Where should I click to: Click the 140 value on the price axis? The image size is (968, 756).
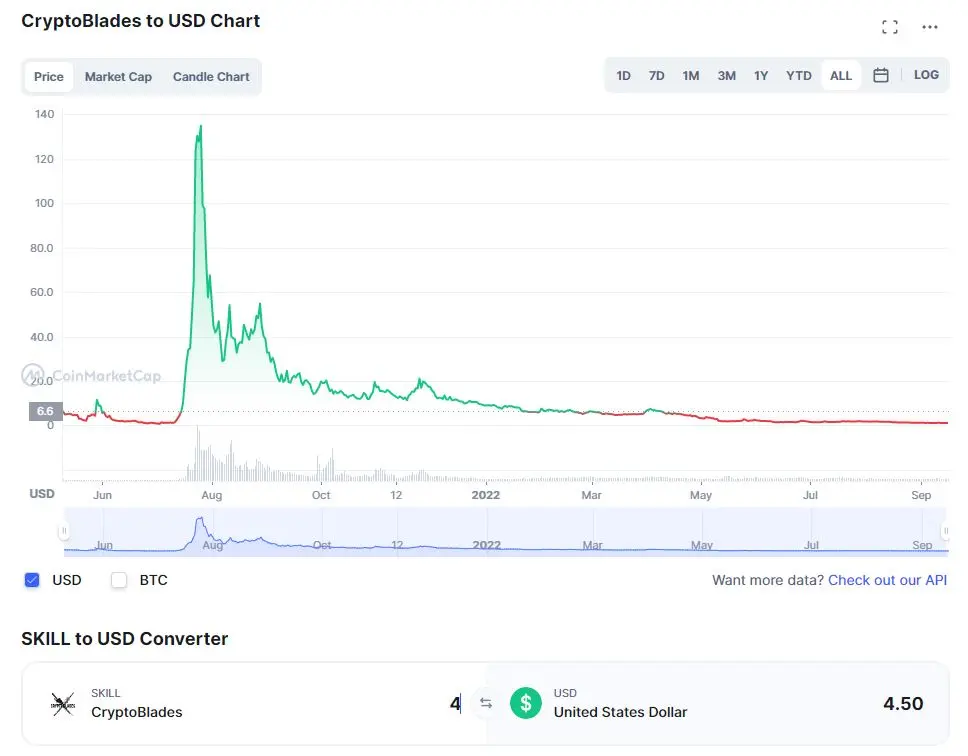pos(44,114)
